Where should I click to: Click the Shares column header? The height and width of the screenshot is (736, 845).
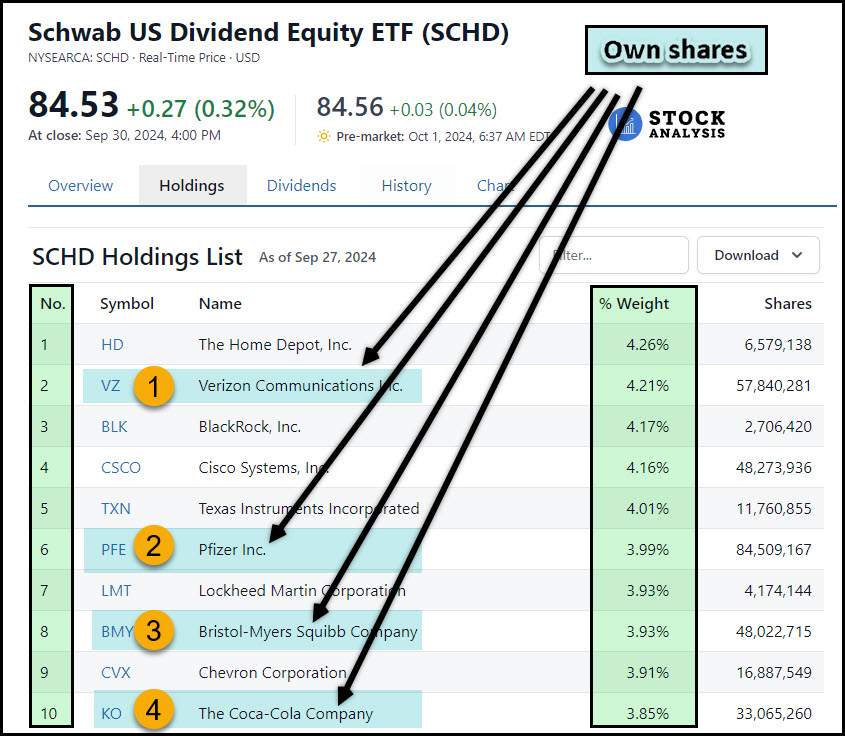pos(788,304)
